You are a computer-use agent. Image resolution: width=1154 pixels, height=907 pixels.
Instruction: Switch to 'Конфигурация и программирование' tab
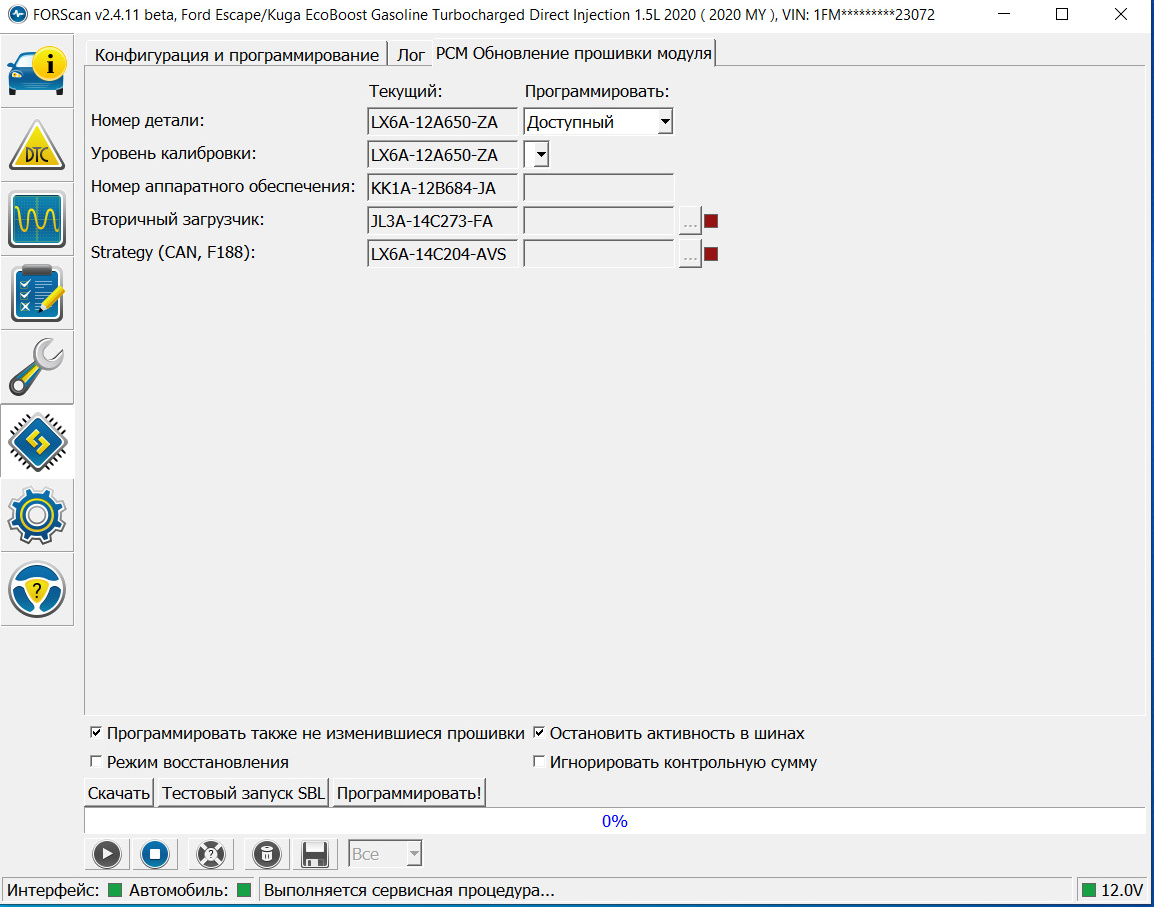click(236, 55)
